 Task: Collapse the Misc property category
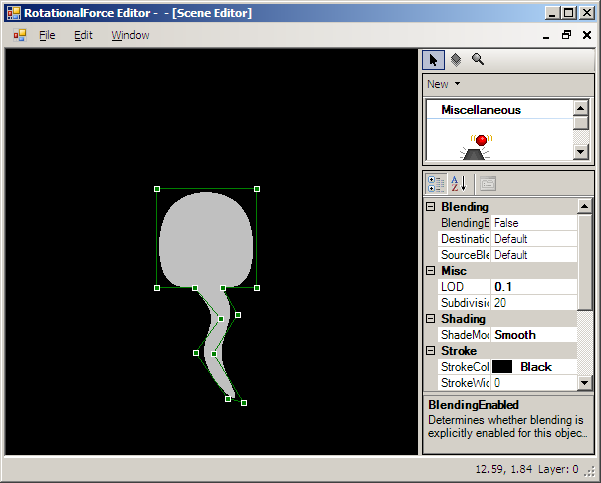[431, 271]
